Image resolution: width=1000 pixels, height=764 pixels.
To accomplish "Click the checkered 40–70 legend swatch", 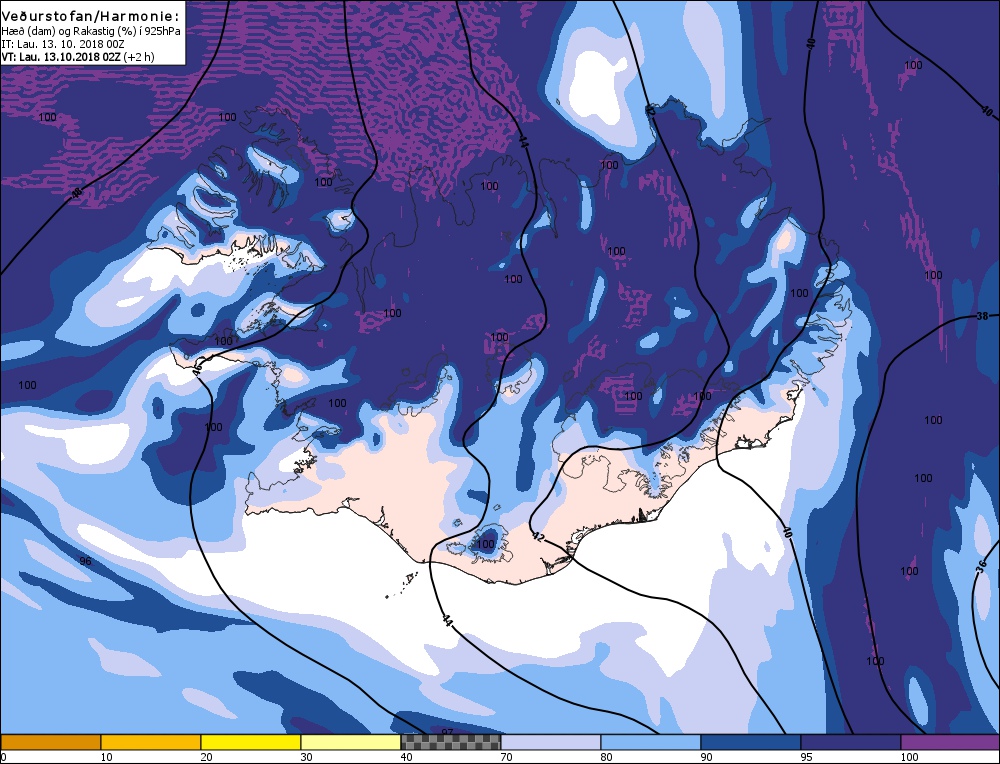I will click(x=450, y=742).
